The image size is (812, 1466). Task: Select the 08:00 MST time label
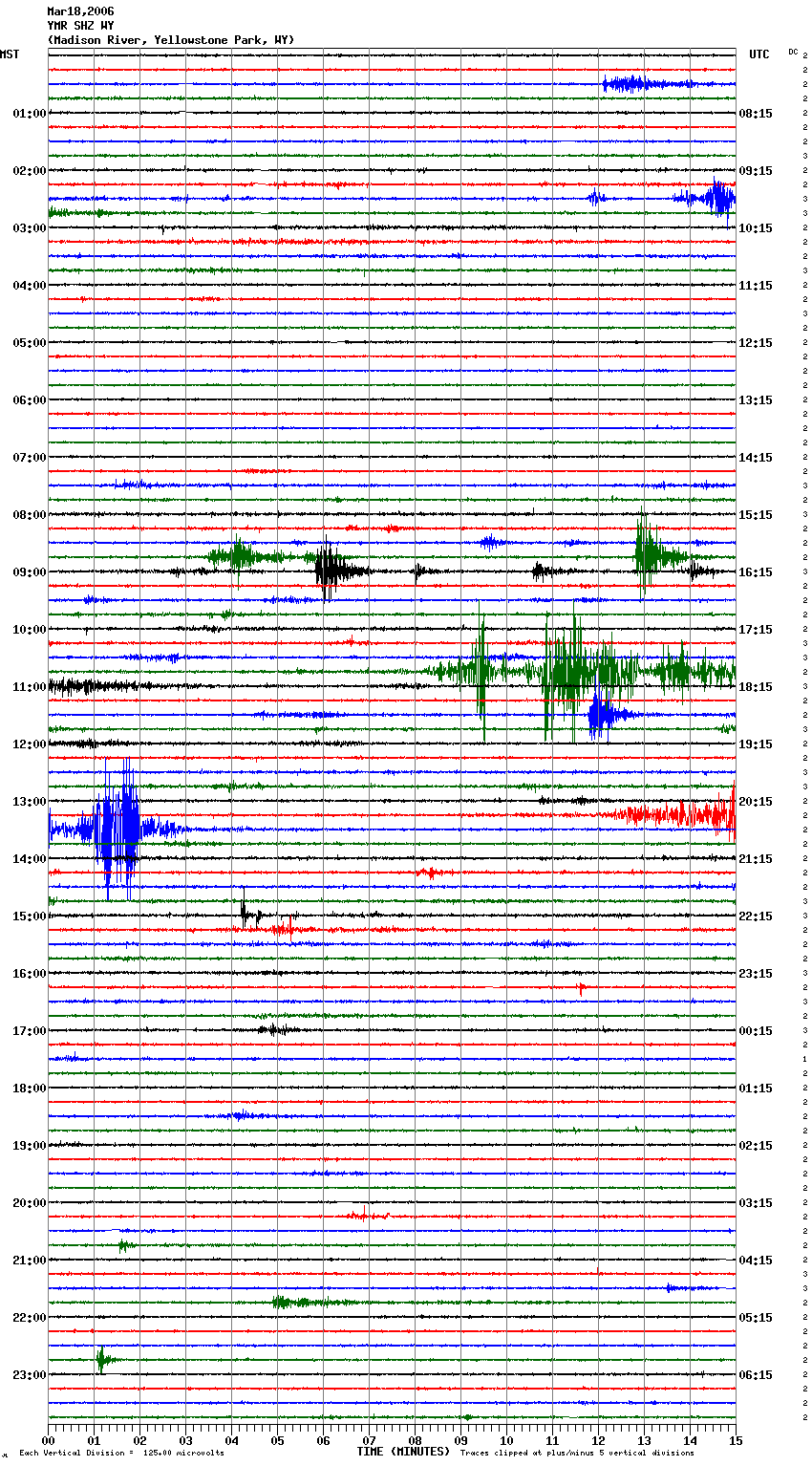(x=30, y=515)
